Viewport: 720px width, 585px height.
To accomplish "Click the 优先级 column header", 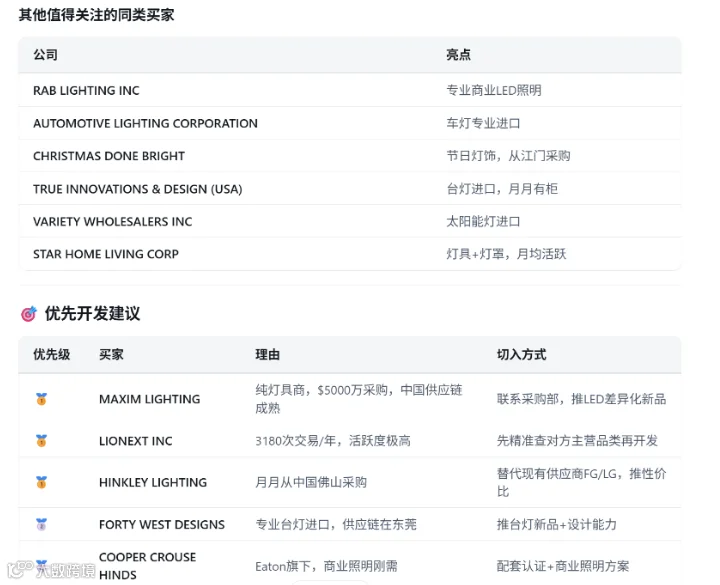I will point(51,354).
